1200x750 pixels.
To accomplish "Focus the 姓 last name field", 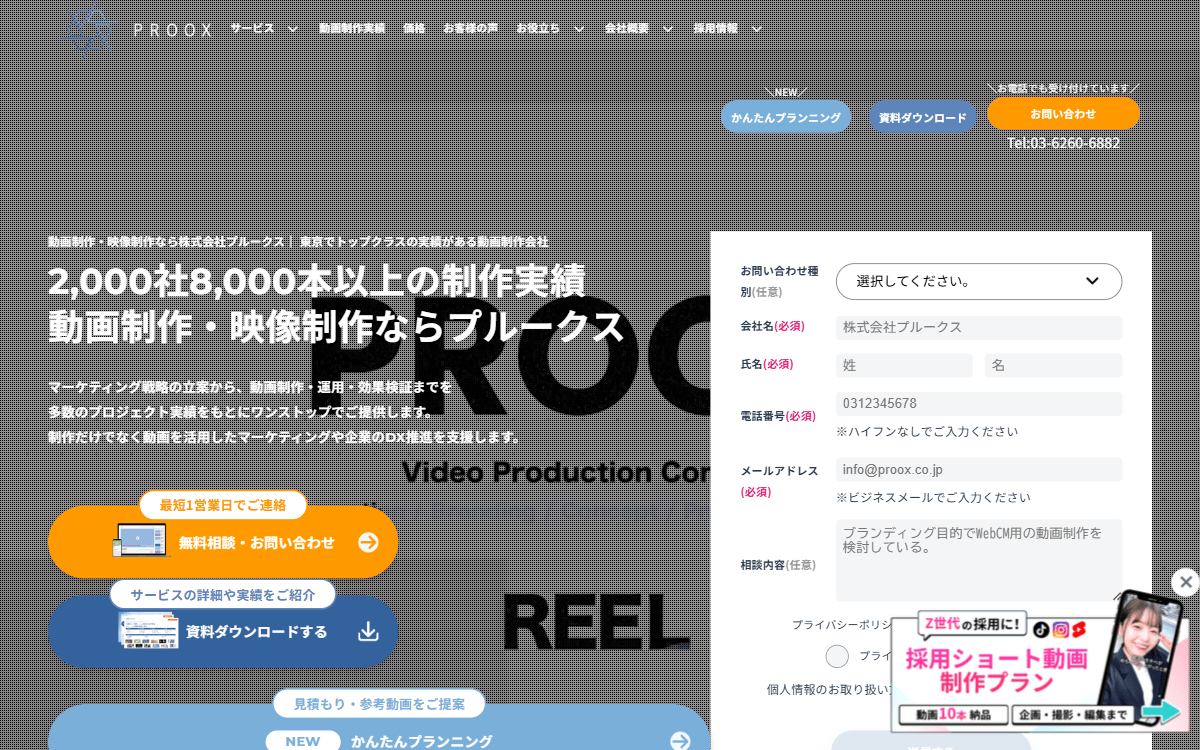I will pos(904,365).
